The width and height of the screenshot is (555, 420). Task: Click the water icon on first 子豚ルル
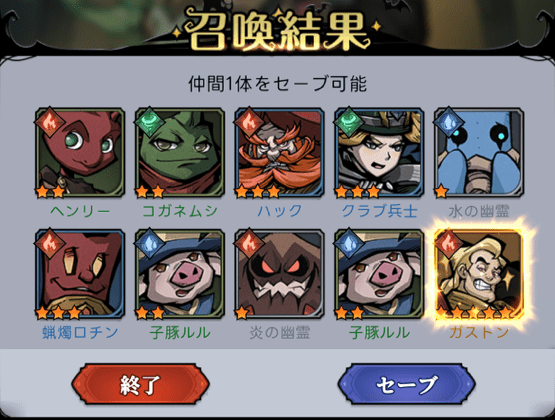coord(150,244)
